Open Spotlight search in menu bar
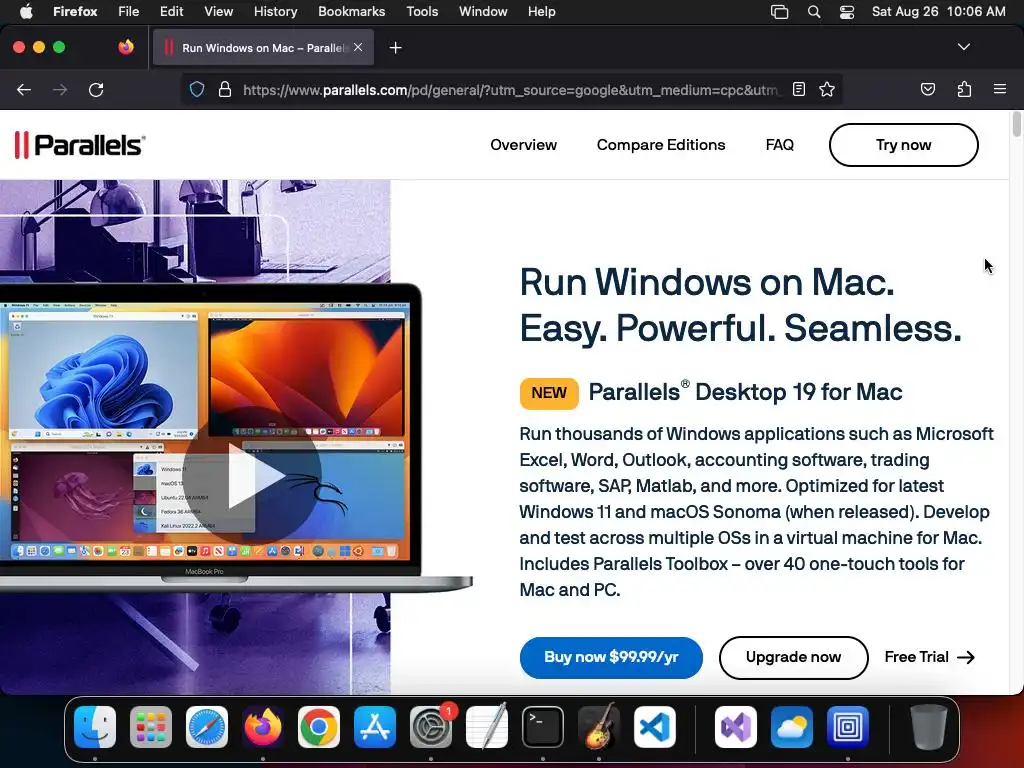This screenshot has height=768, width=1024. tap(814, 12)
